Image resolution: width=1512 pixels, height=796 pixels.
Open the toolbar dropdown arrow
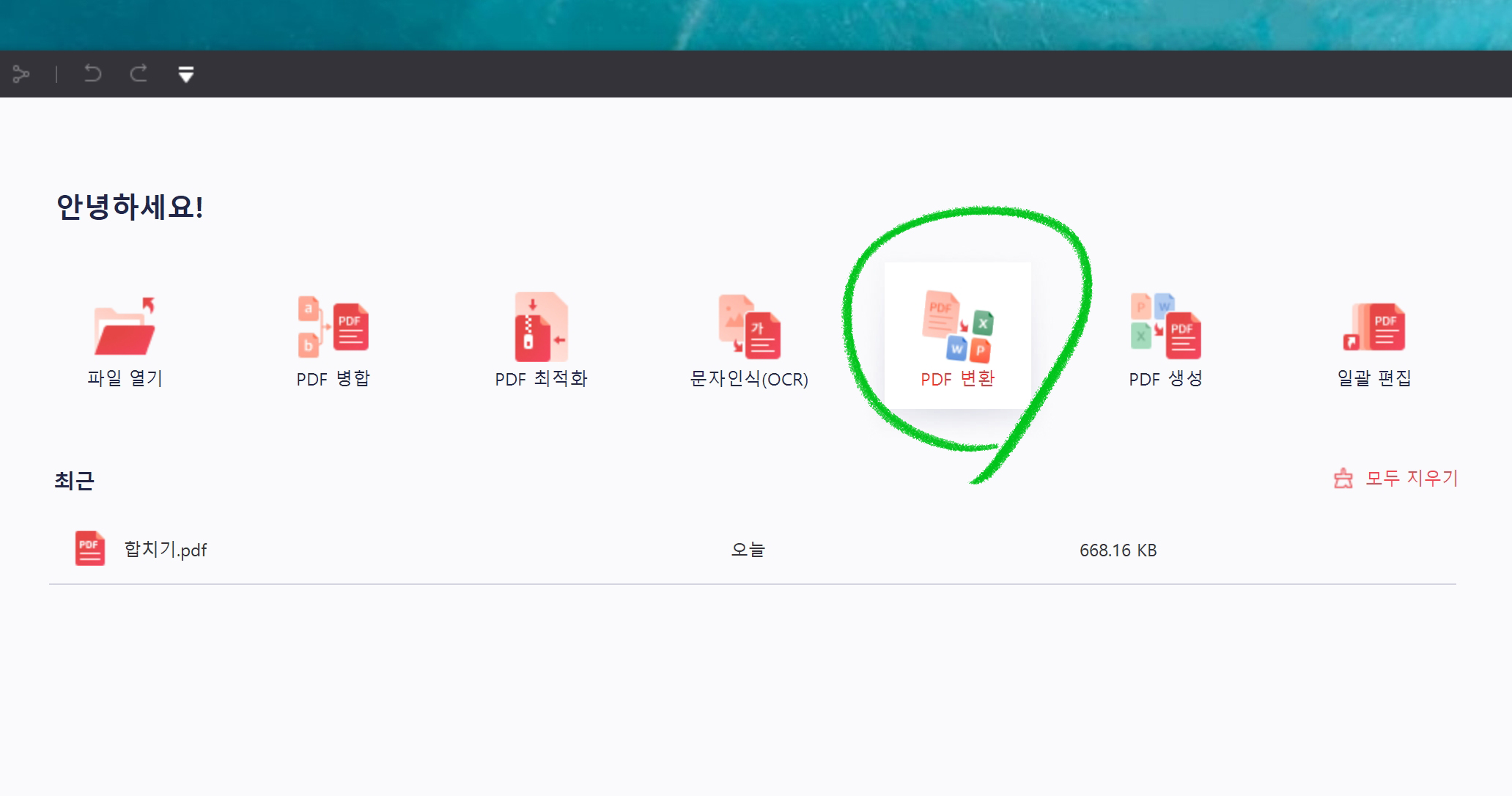pyautogui.click(x=186, y=75)
